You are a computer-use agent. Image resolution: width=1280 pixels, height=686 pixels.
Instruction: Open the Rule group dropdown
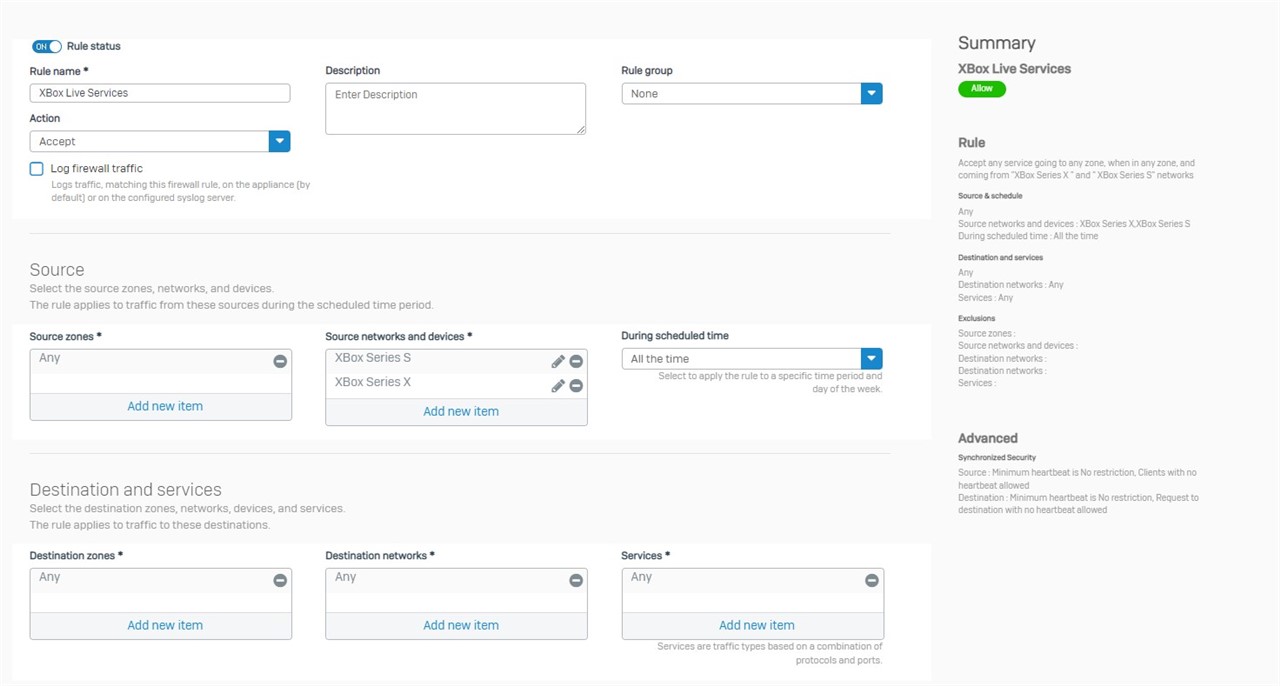751,93
